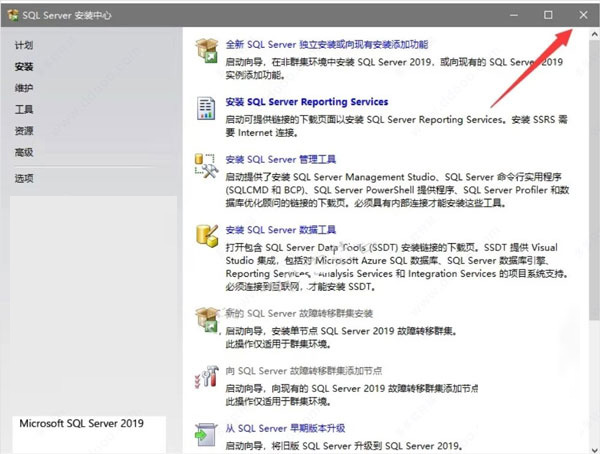This screenshot has height=454, width=600.
Task: Close the SQL Server installation center window
Action: click(x=583, y=15)
